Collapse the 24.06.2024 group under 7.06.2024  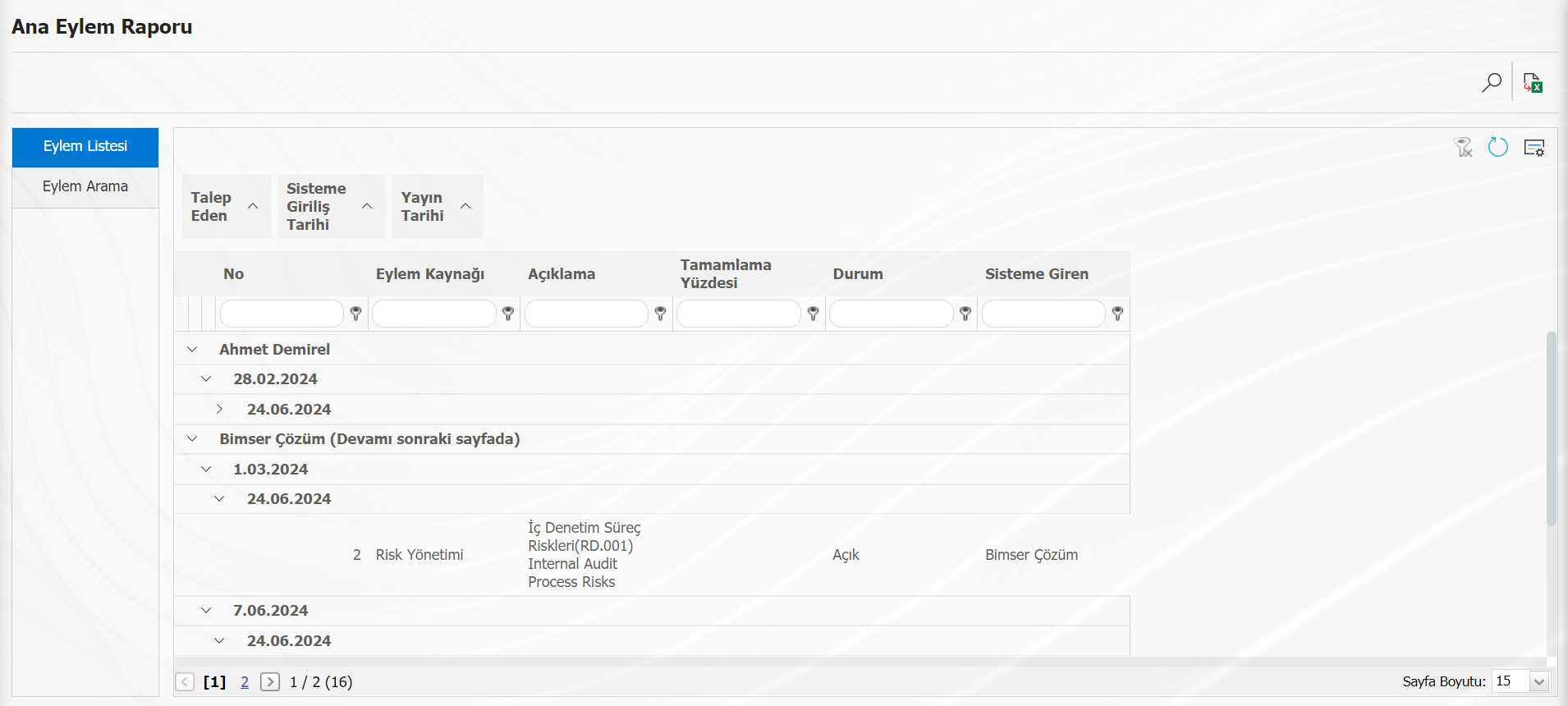pyautogui.click(x=219, y=640)
